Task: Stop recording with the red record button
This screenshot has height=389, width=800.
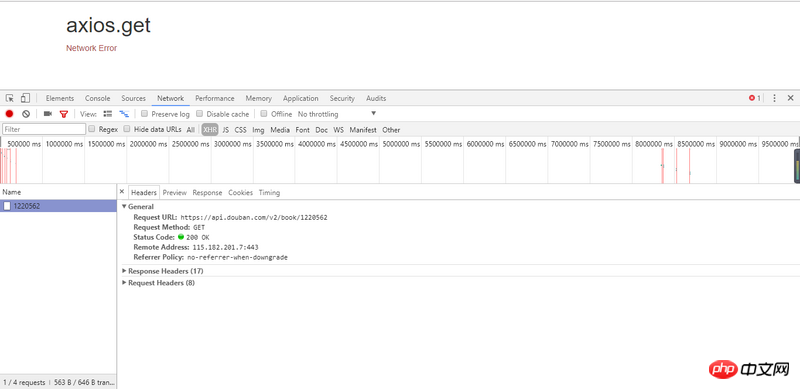Action: point(9,114)
